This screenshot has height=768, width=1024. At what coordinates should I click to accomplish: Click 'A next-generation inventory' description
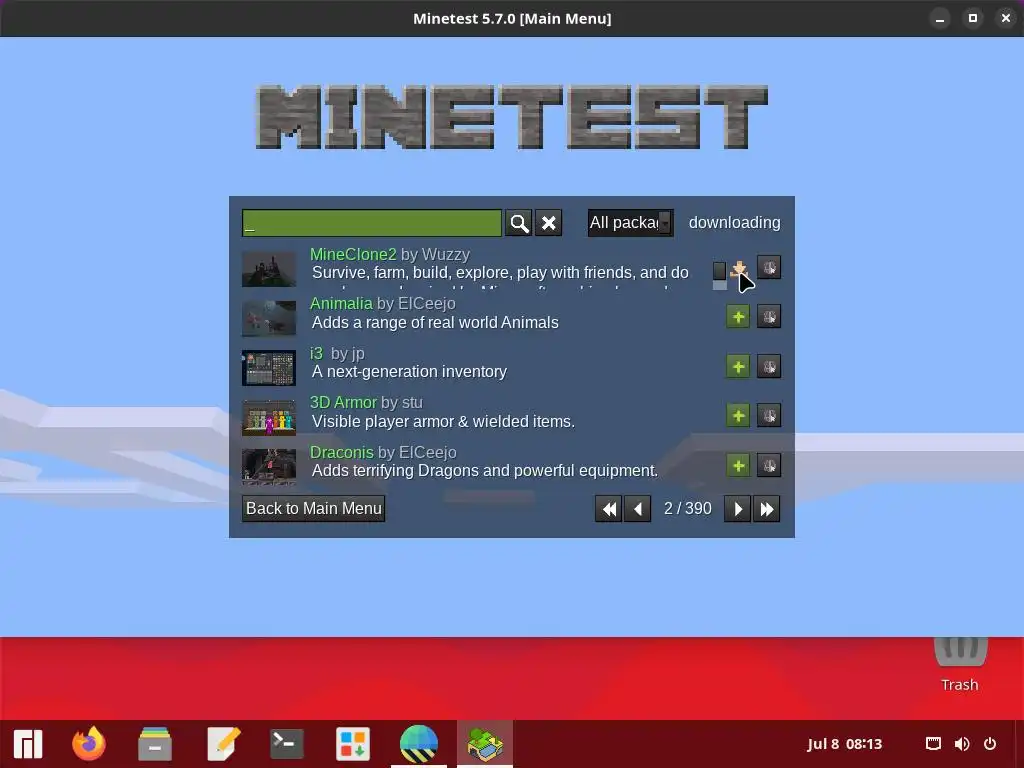409,372
